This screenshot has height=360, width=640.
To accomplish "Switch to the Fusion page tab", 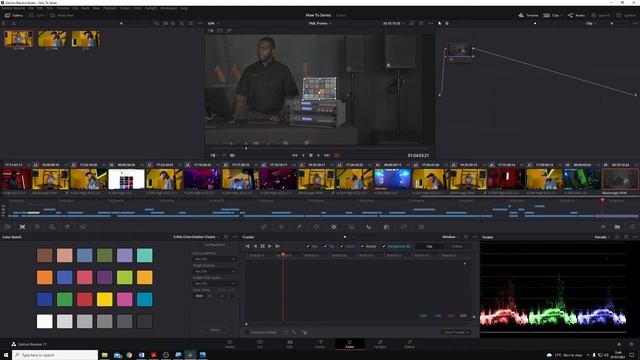I will coord(320,344).
